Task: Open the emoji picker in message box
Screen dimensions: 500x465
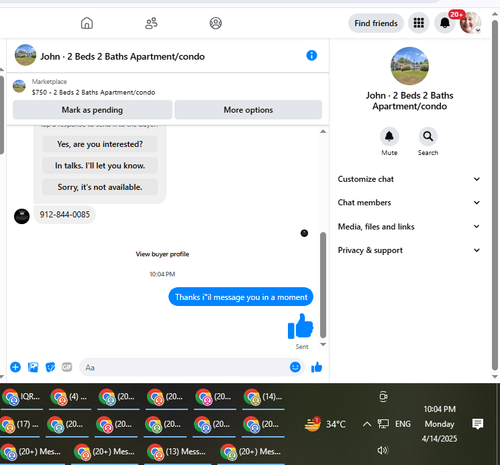Action: click(295, 367)
